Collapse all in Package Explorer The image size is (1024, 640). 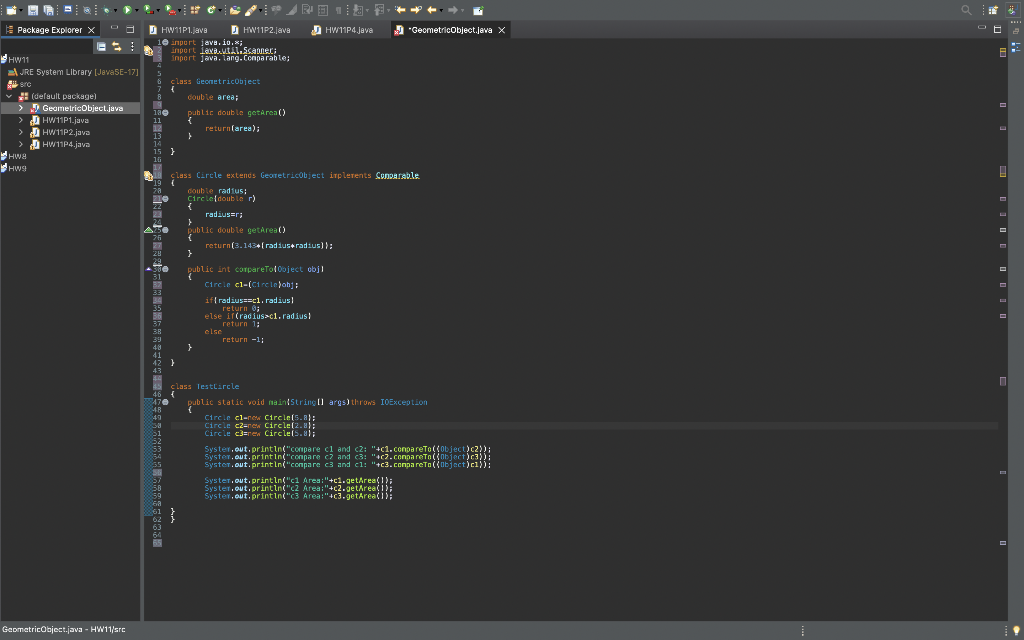coord(101,46)
